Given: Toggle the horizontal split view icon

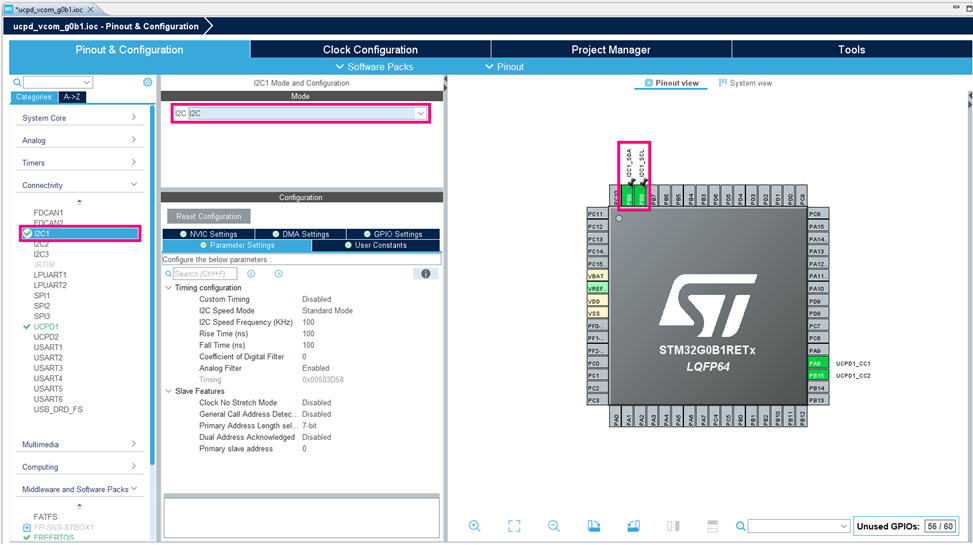Looking at the screenshot, I should tap(712, 526).
